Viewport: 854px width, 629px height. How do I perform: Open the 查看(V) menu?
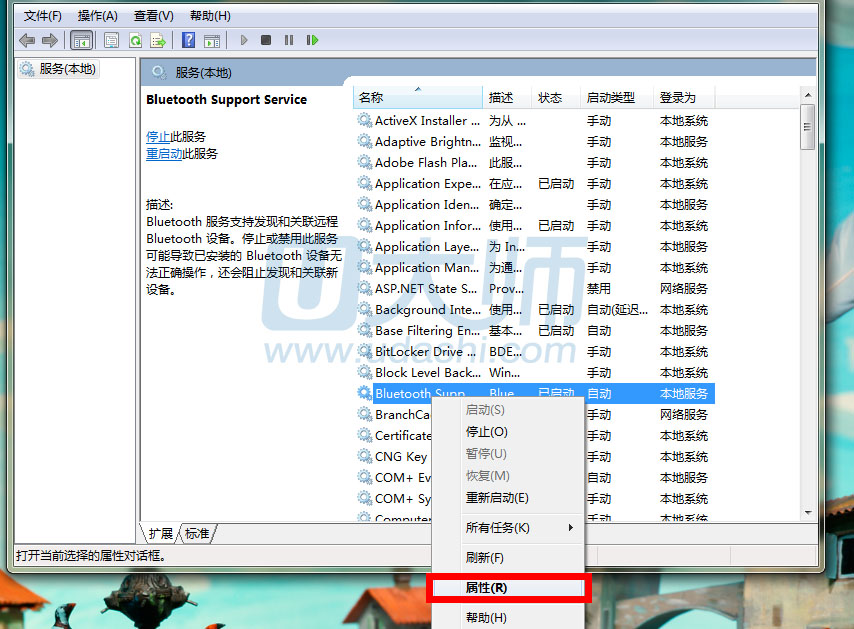coord(153,16)
